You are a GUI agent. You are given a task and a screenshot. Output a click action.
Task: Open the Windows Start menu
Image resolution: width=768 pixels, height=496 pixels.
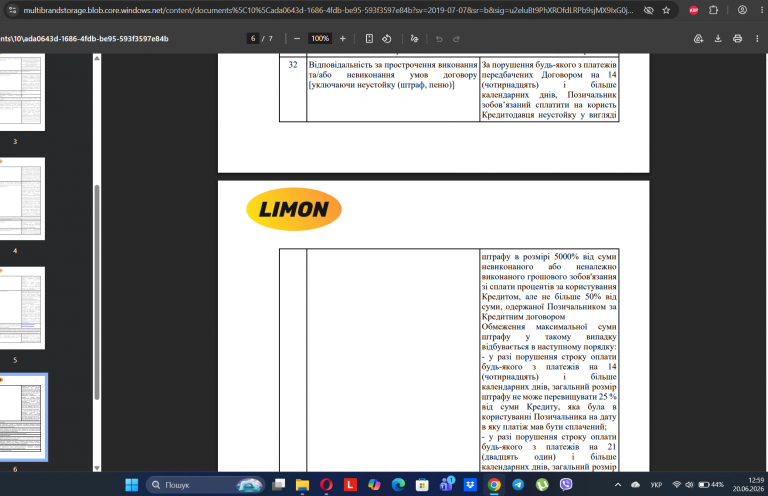coord(132,485)
